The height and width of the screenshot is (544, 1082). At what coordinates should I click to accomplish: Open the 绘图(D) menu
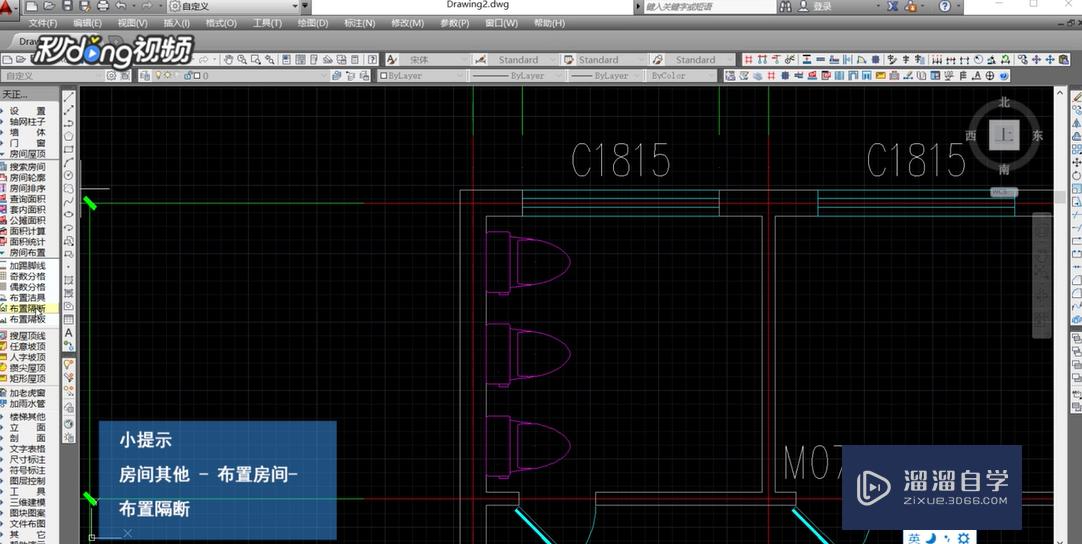313,23
